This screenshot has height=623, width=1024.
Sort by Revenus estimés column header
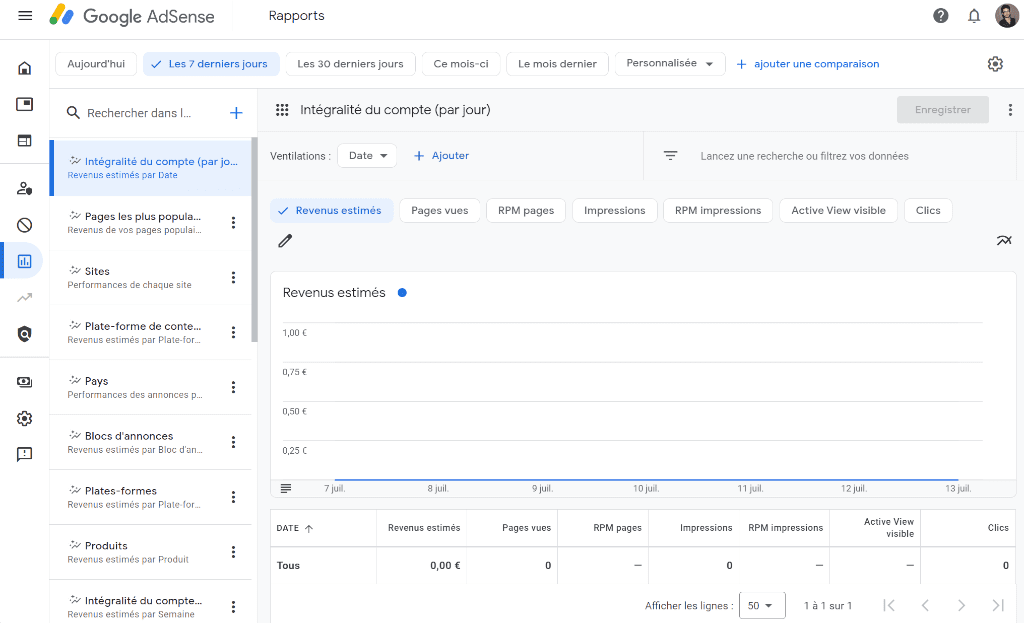424,528
